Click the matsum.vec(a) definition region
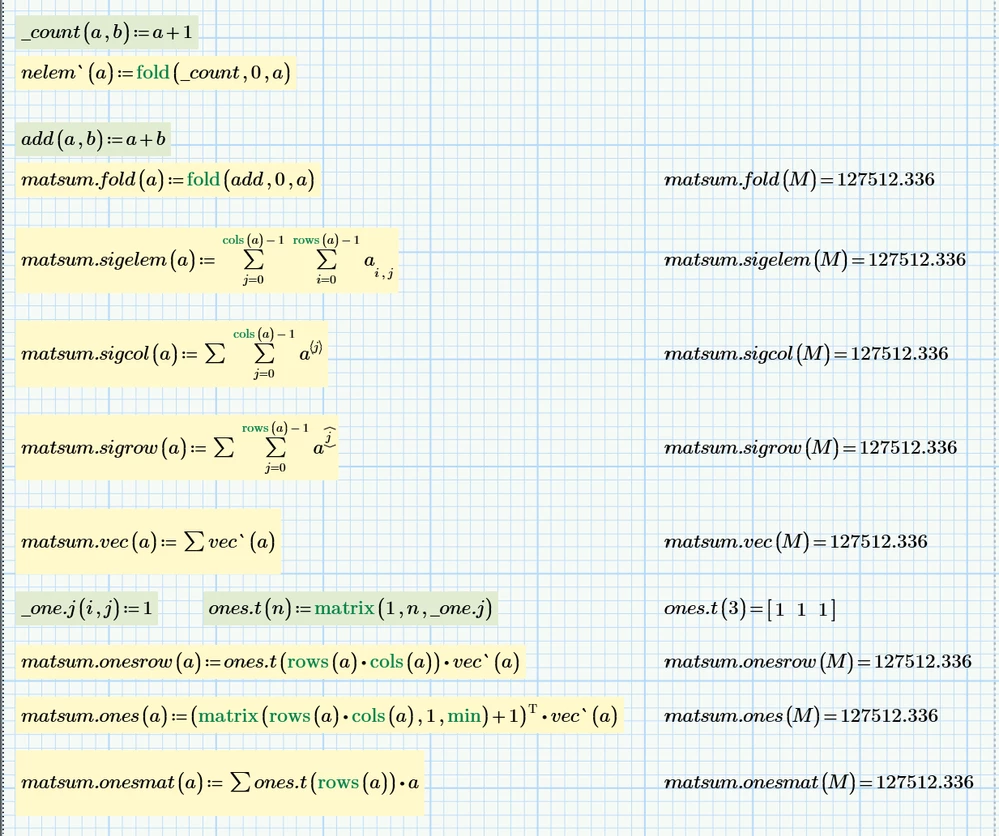This screenshot has width=999, height=836. click(x=148, y=542)
